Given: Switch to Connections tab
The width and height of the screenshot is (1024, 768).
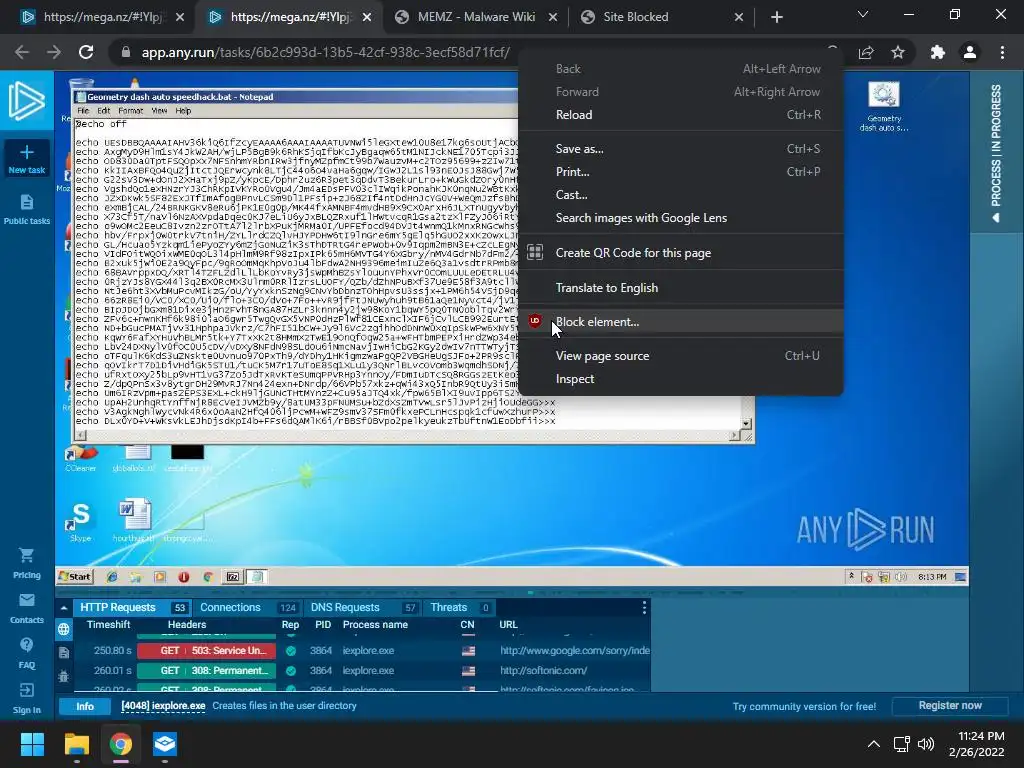Looking at the screenshot, I should coord(248,607).
